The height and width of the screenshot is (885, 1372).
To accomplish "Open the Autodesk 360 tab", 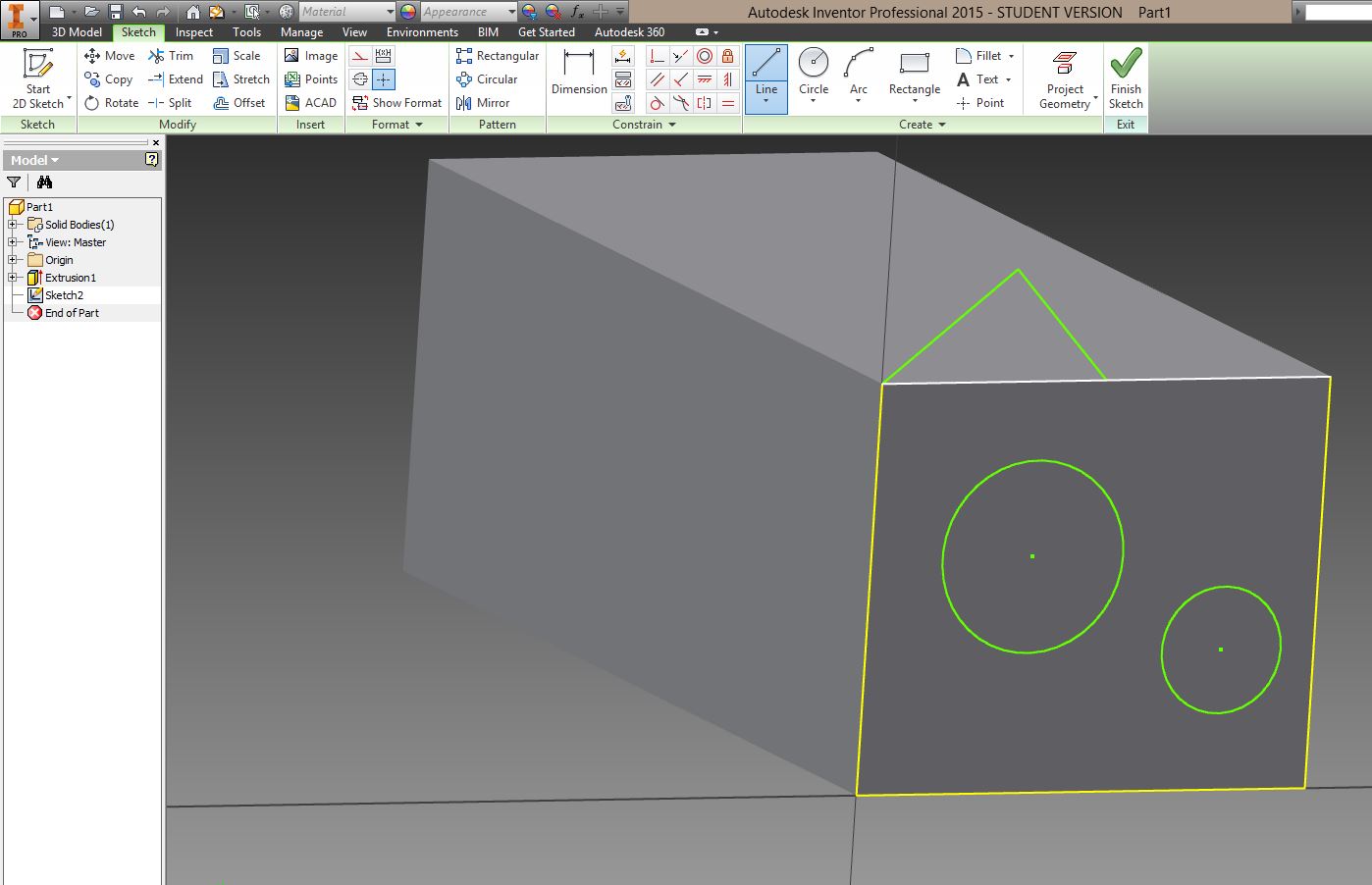I will click(x=629, y=32).
